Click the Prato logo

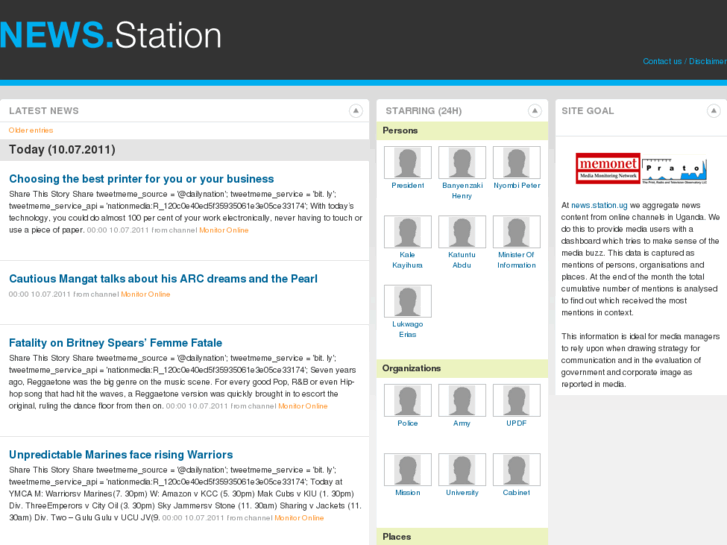(675, 170)
